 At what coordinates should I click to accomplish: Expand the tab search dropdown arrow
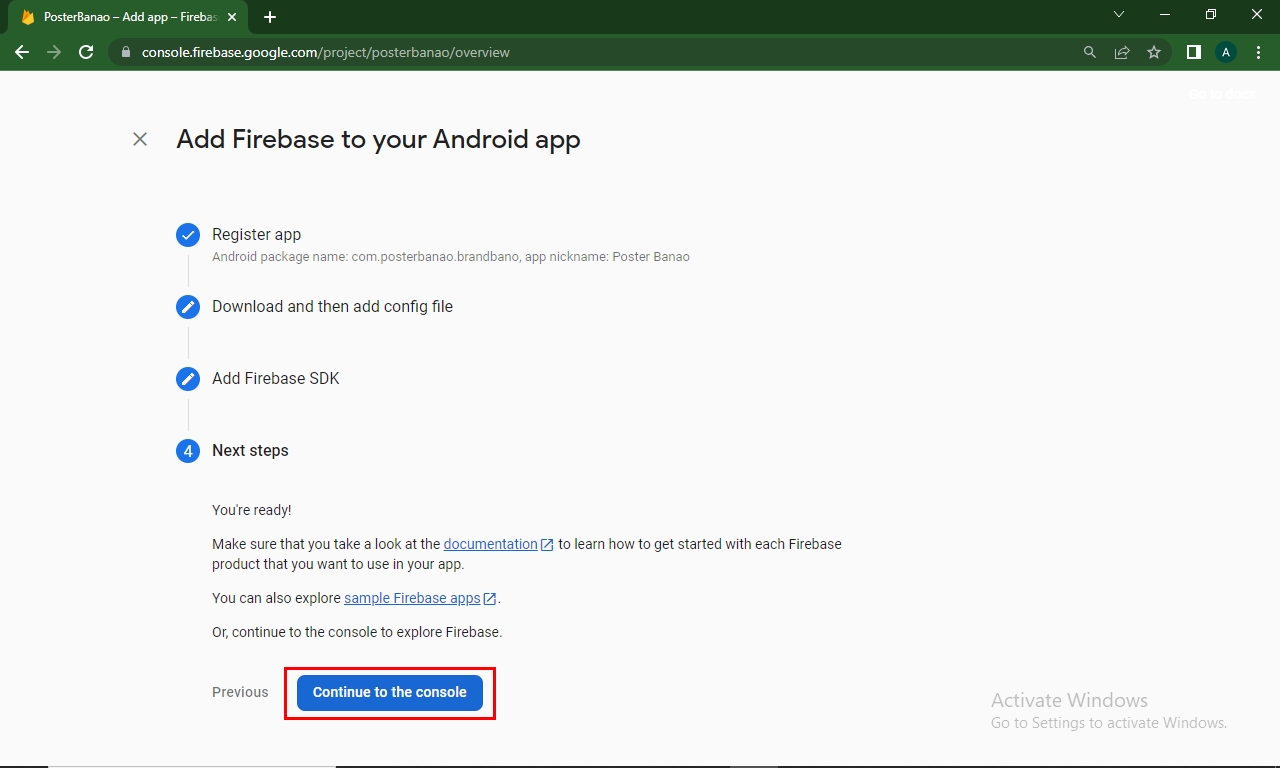click(1119, 15)
